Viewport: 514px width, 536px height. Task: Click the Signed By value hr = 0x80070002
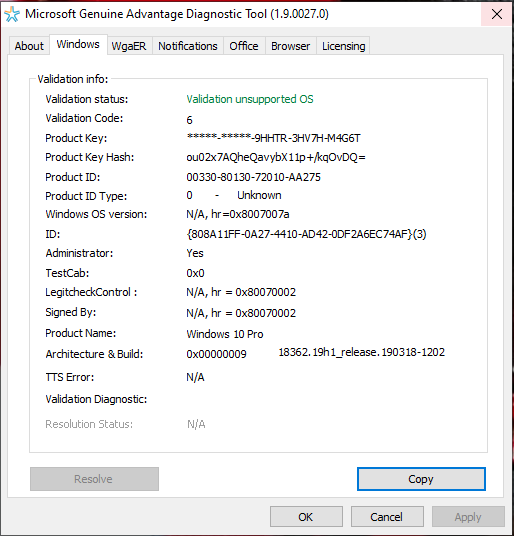coord(241,313)
